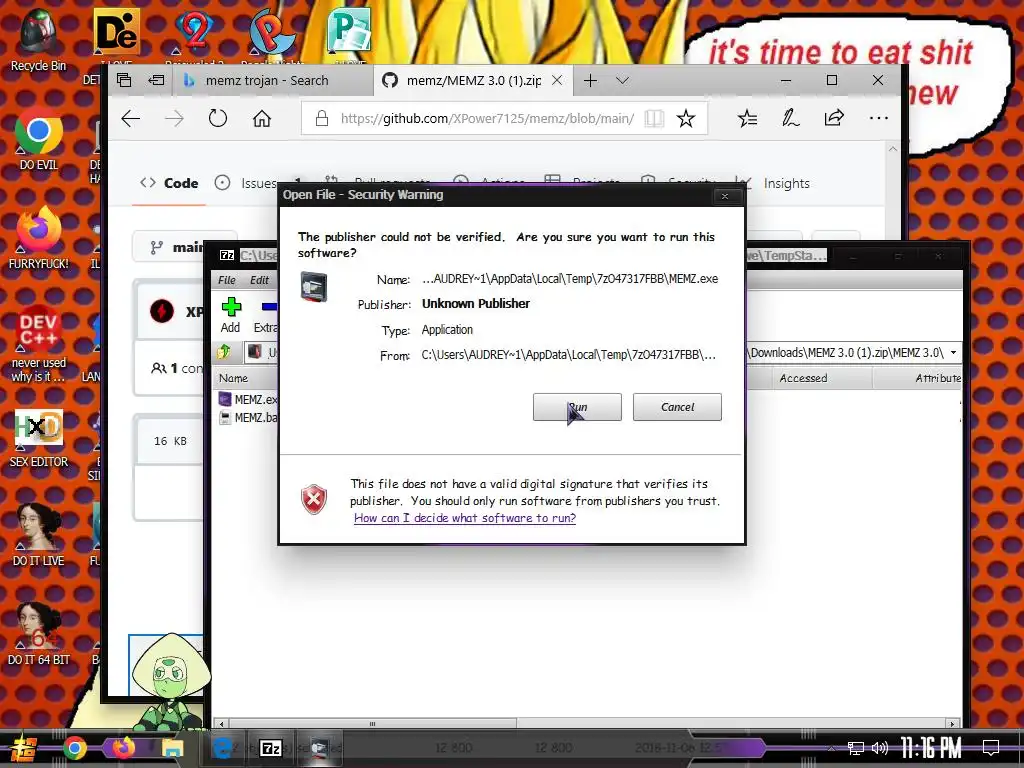Open Edge favorites hub icon
This screenshot has height=768, width=1024.
(x=747, y=118)
